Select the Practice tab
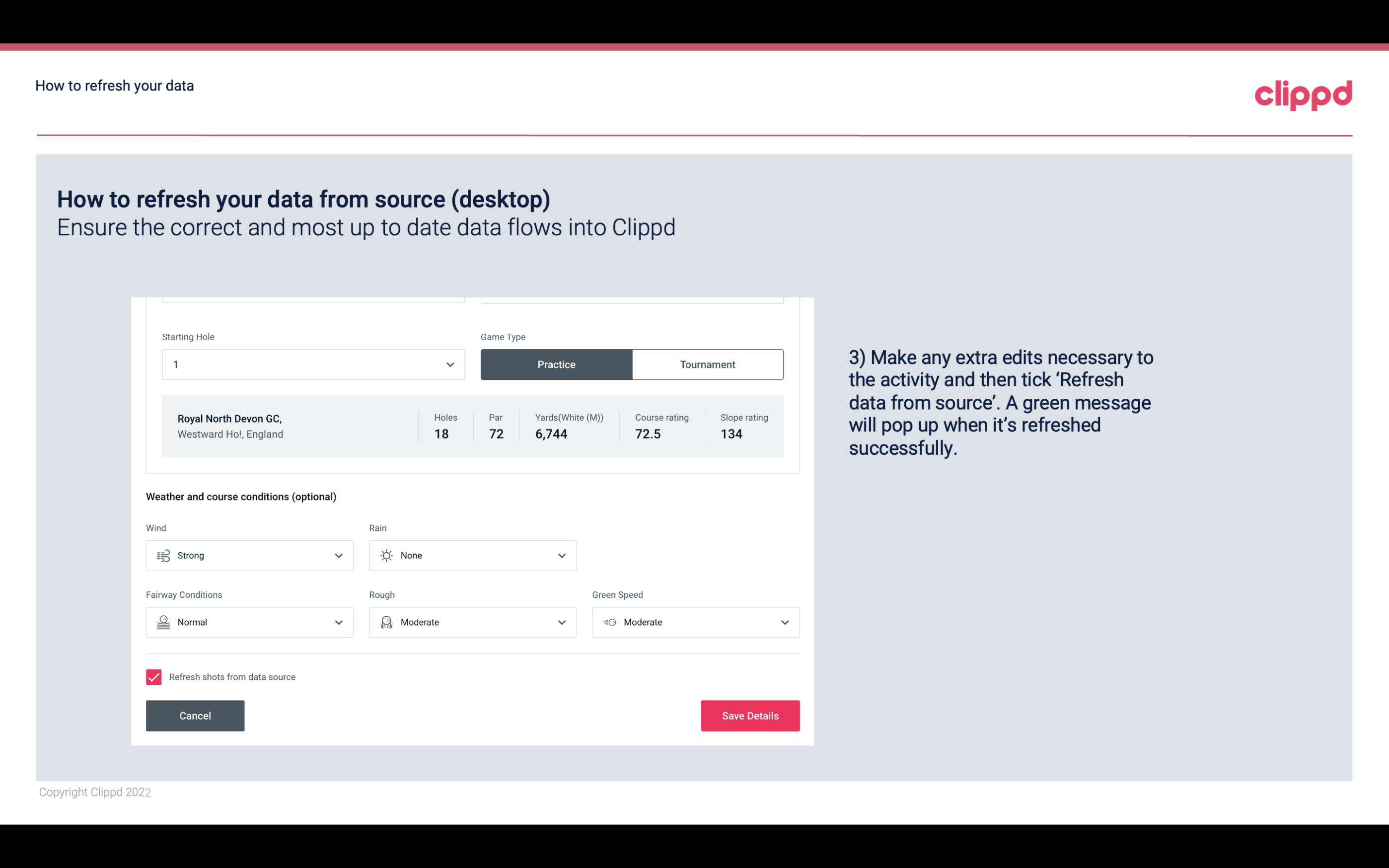Viewport: 1389px width, 868px height. (x=556, y=364)
